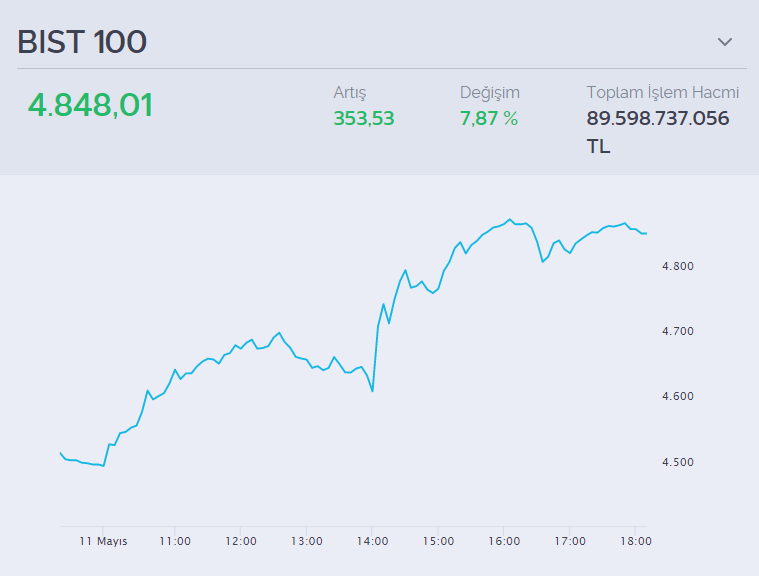Click the BIST 100 title
The image size is (759, 576).
coord(82,42)
